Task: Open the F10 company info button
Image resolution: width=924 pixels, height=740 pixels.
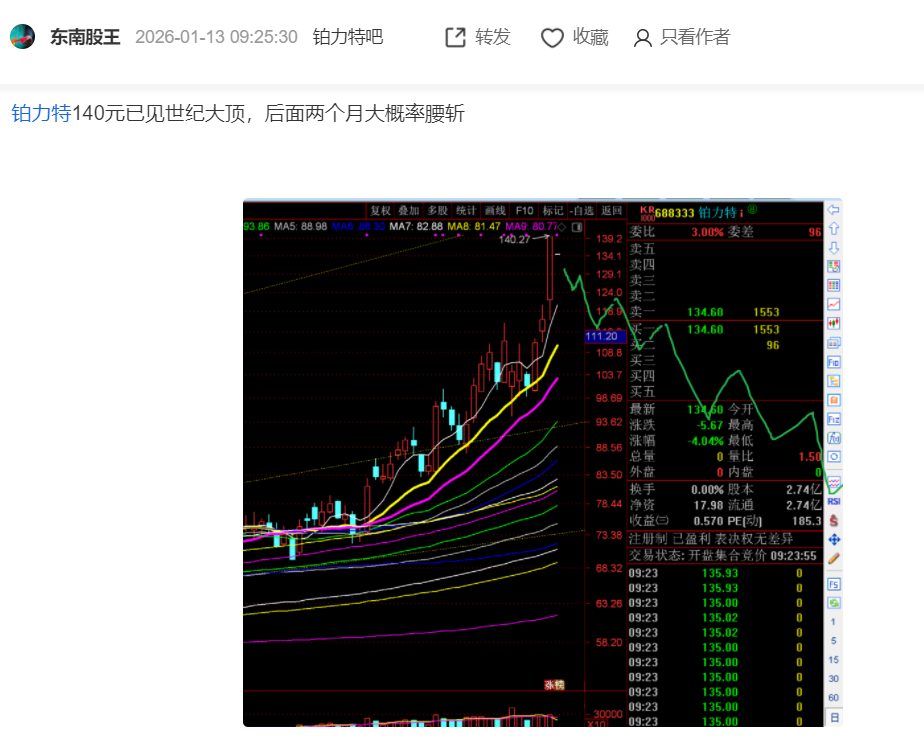Action: (524, 210)
